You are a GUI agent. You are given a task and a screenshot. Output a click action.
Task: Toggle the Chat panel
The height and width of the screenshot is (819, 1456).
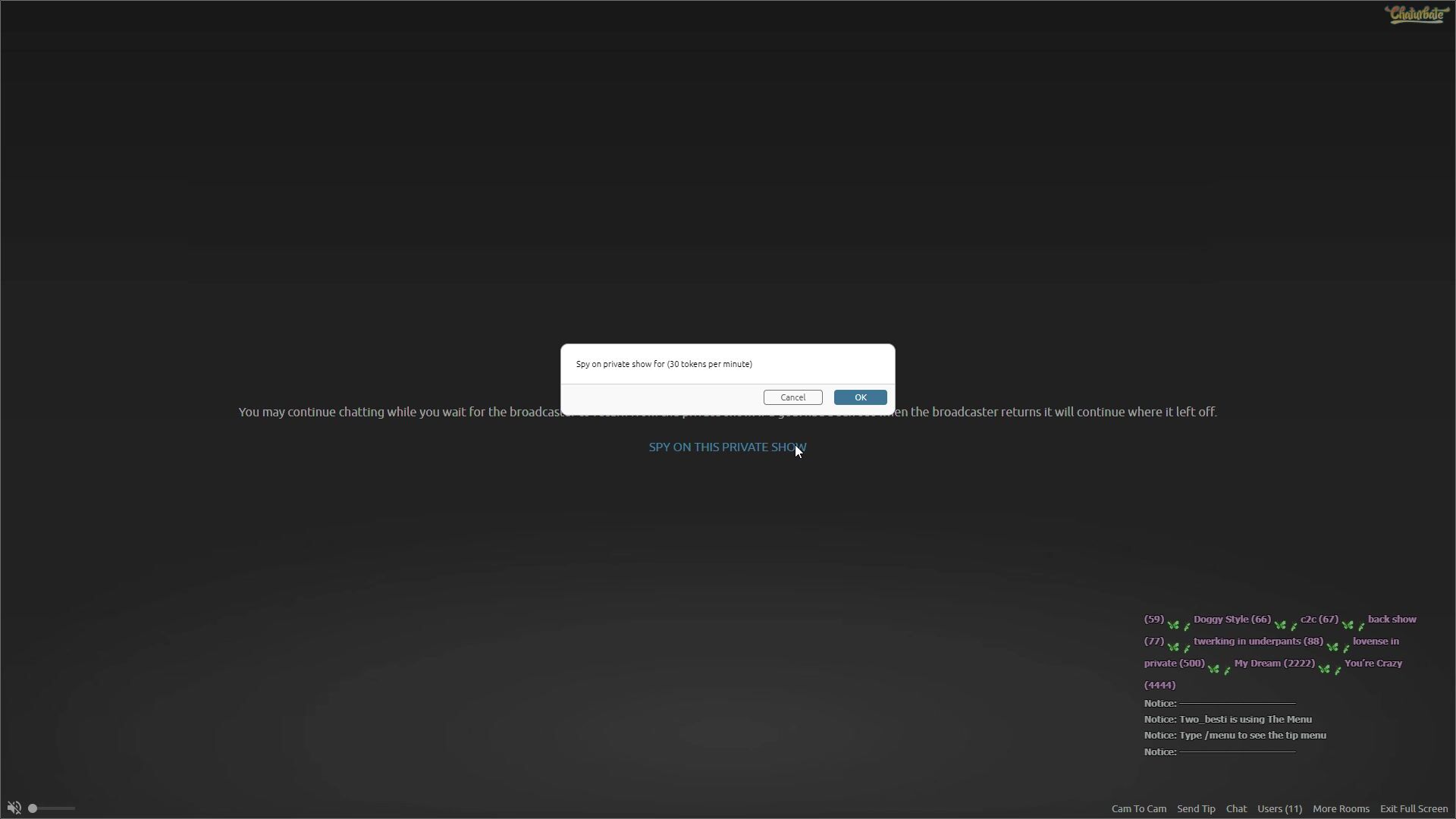(1236, 809)
